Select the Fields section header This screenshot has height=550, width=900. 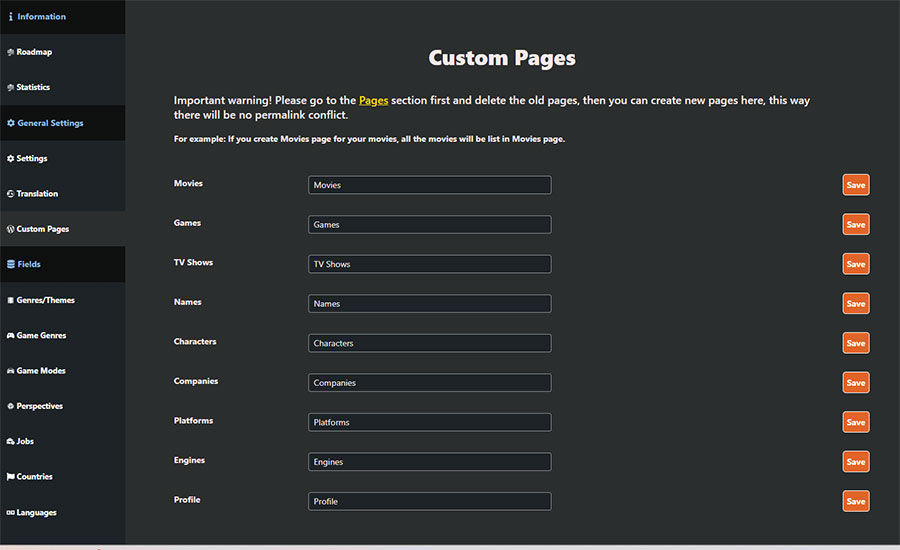[28, 265]
